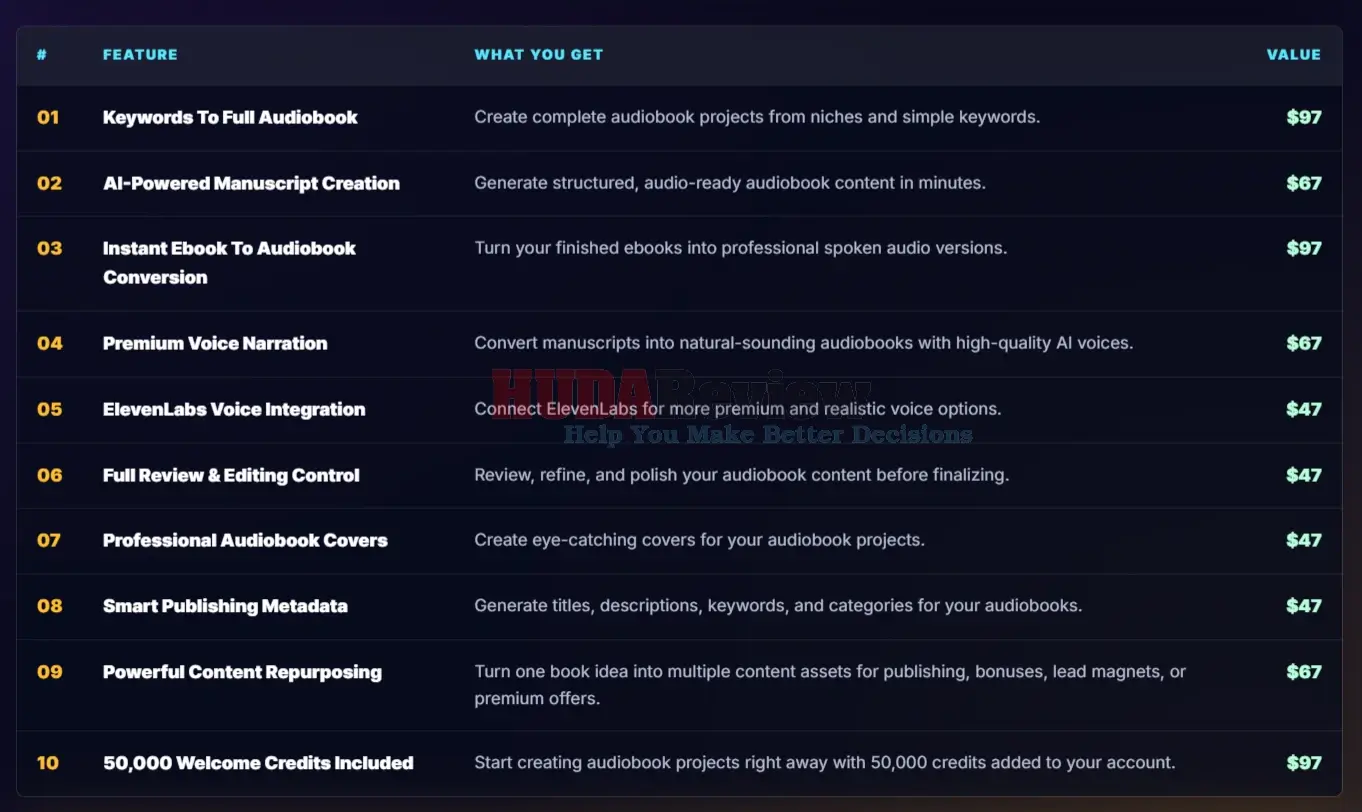Click 'Smart Publishing Metadata' feature name

pos(225,606)
